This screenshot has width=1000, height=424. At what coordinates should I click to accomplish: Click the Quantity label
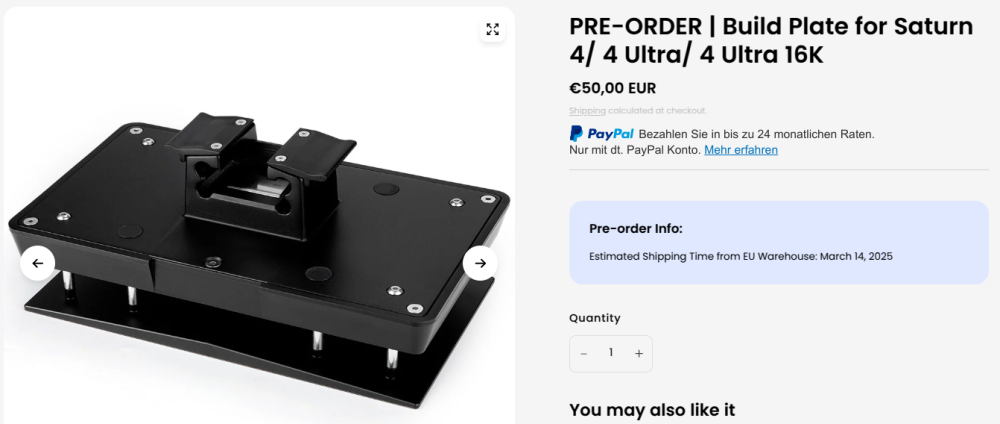point(595,318)
